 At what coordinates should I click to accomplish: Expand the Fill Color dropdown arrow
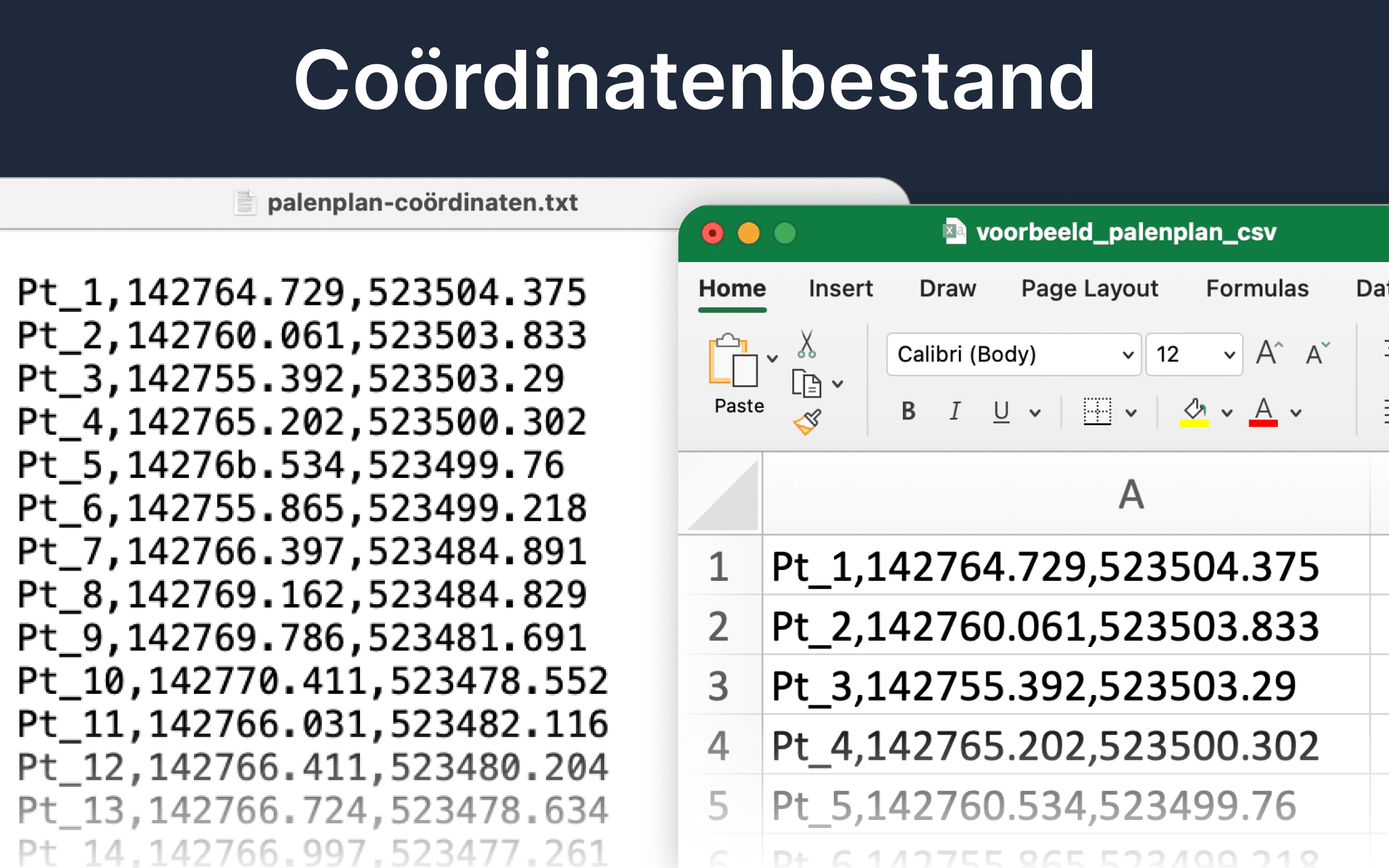(x=1227, y=413)
